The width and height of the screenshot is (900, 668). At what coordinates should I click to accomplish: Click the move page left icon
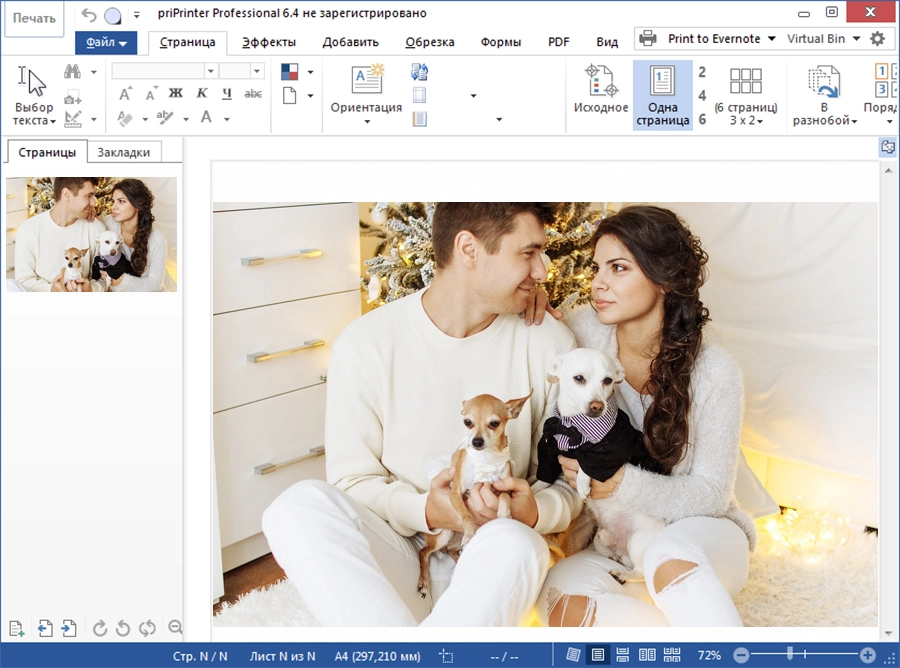click(x=45, y=628)
